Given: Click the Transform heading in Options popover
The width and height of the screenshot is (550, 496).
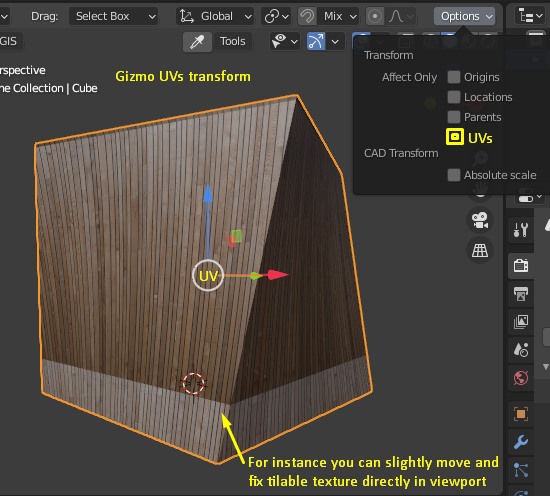Looking at the screenshot, I should pyautogui.click(x=389, y=55).
